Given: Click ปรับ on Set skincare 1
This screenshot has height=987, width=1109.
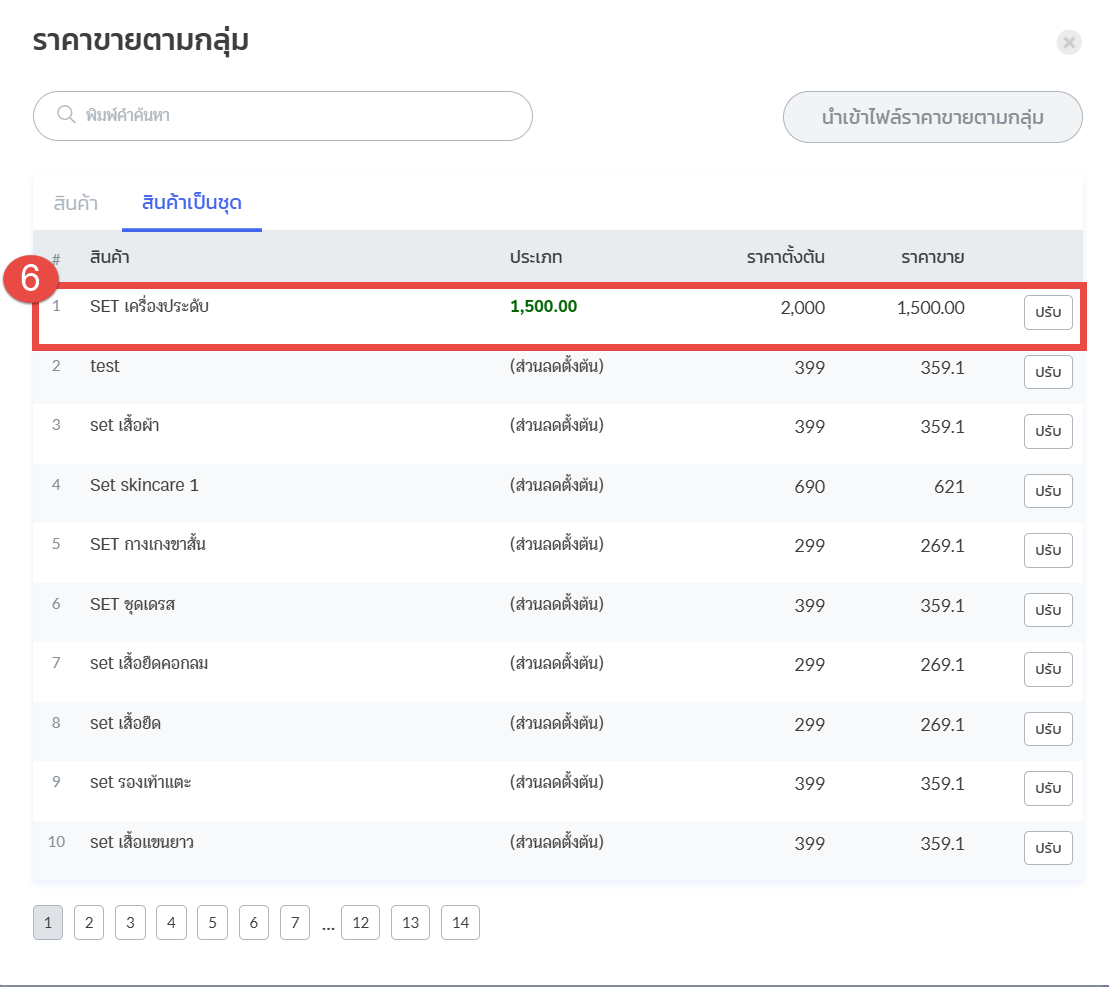Looking at the screenshot, I should tap(1047, 491).
